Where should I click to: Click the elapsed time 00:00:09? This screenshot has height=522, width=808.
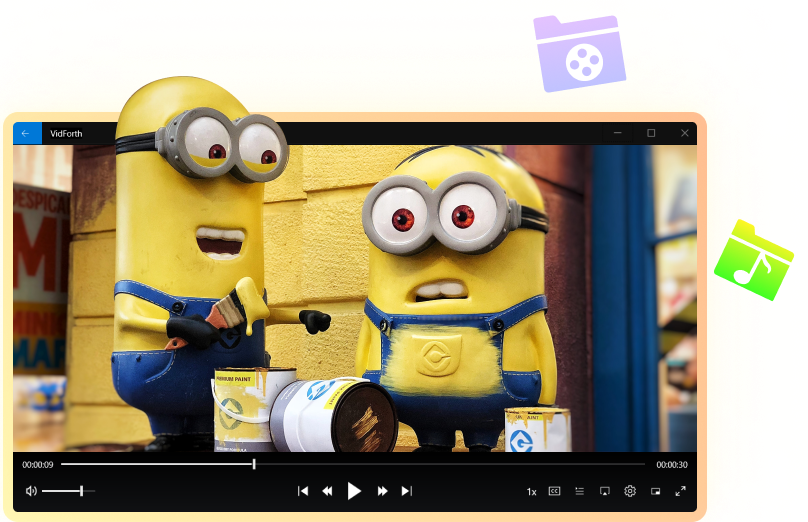38,465
